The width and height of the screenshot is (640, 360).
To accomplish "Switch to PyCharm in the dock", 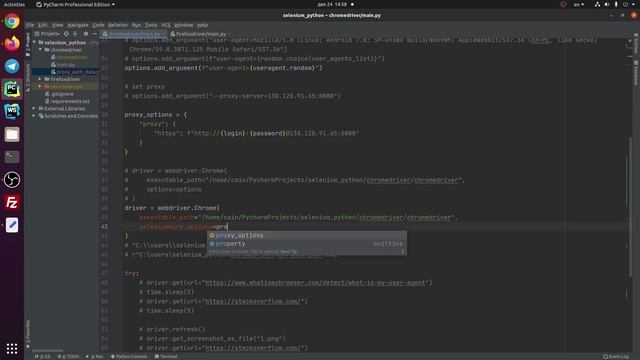I will click(x=12, y=89).
